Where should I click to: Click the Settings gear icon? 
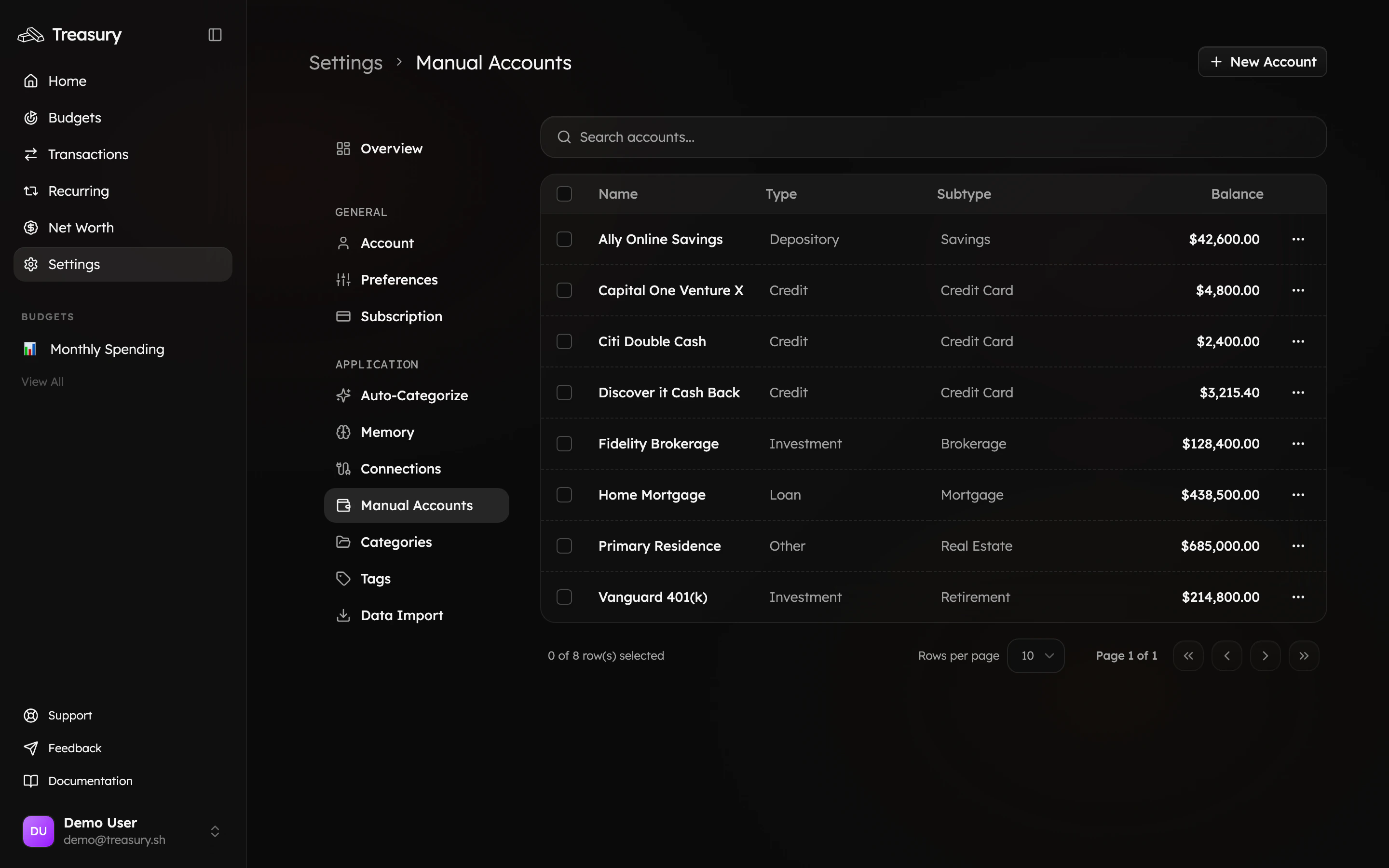(x=31, y=265)
